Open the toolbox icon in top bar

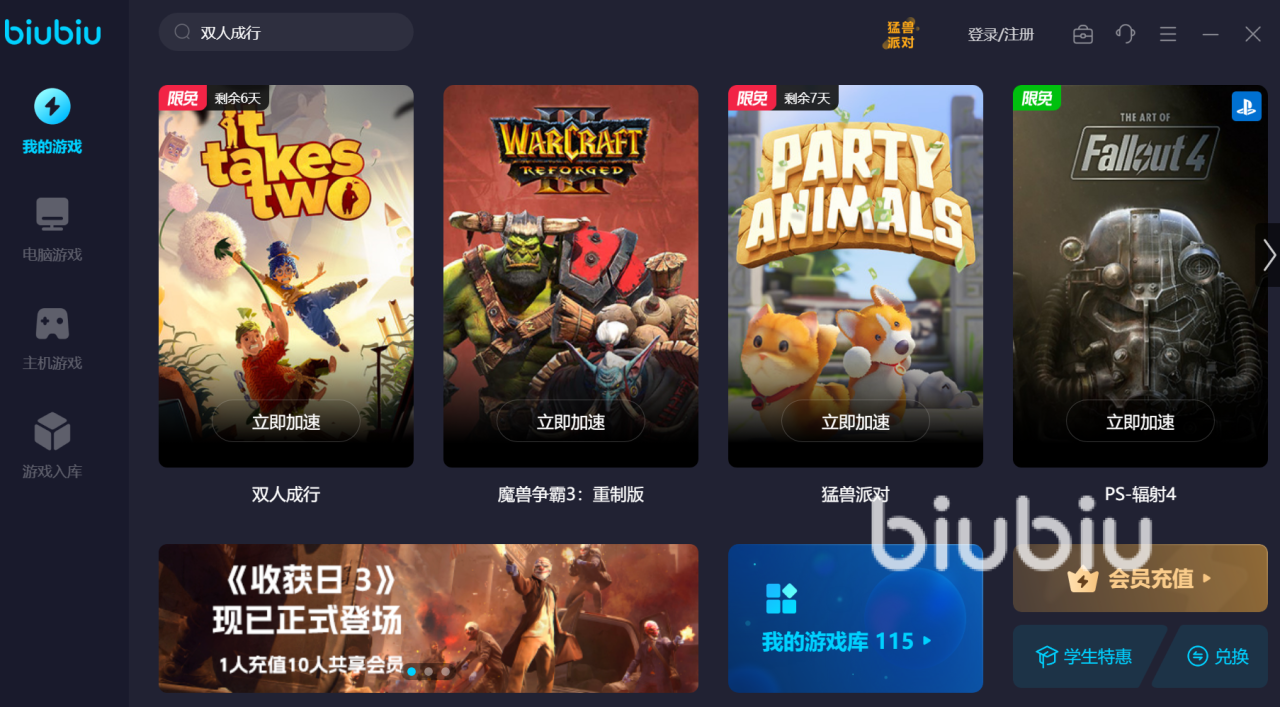point(1083,35)
